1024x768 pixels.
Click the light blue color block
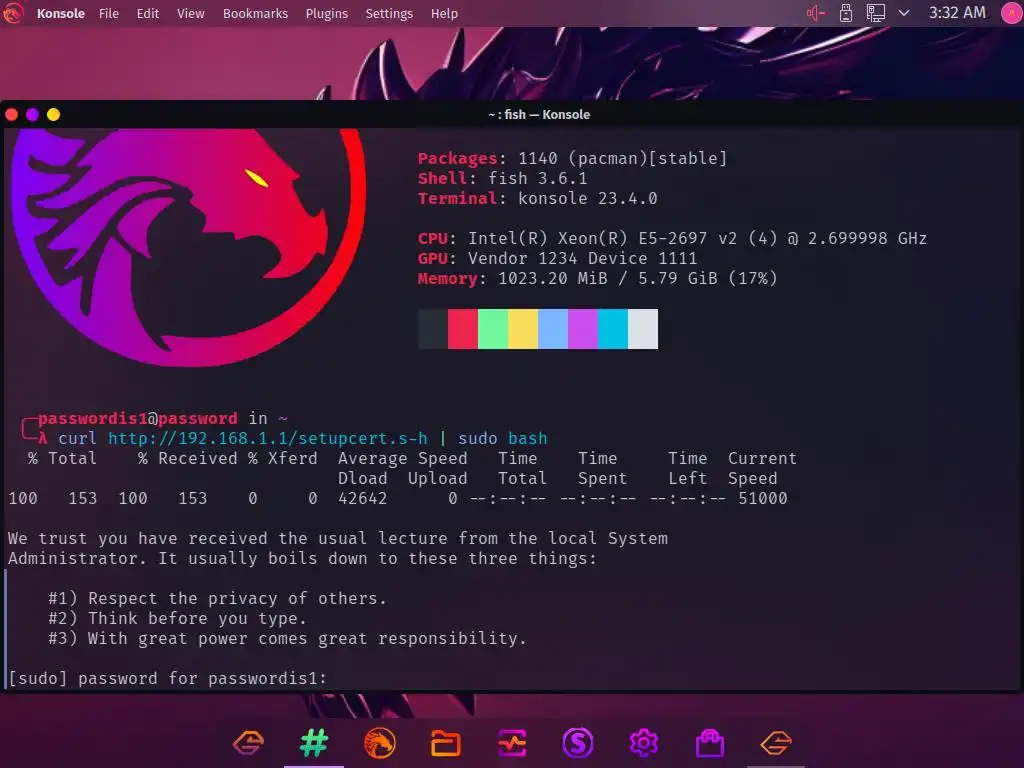coord(553,329)
